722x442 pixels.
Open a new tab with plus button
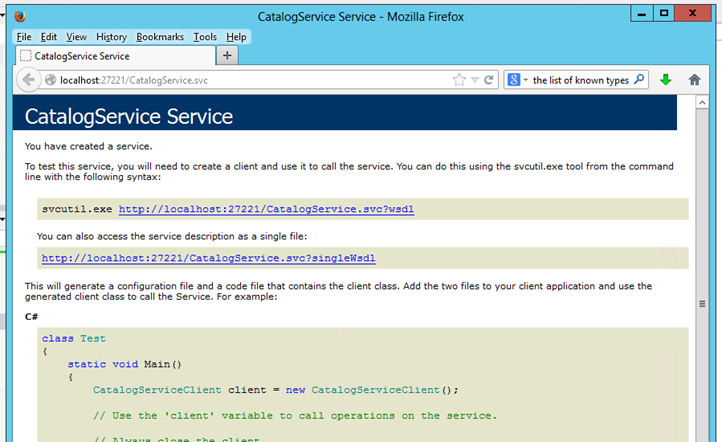point(227,56)
